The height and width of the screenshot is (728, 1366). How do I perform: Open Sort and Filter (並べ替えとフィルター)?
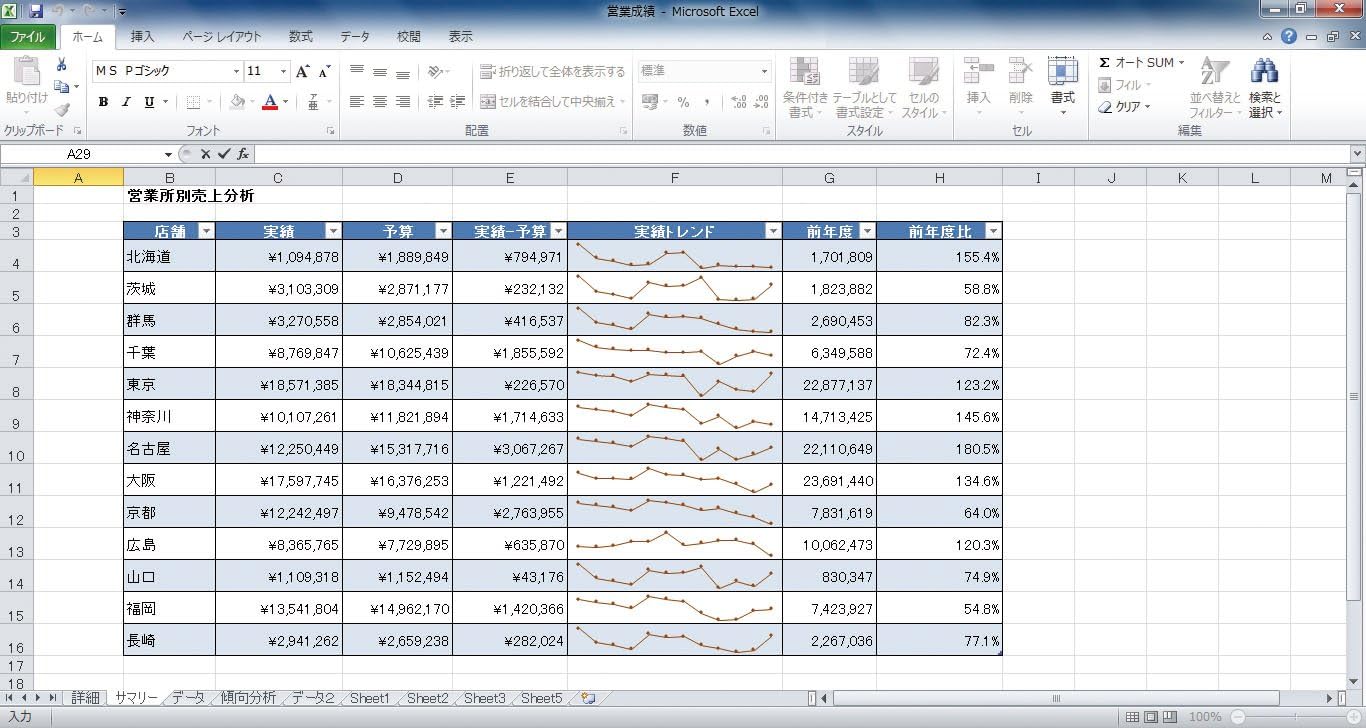(1214, 87)
